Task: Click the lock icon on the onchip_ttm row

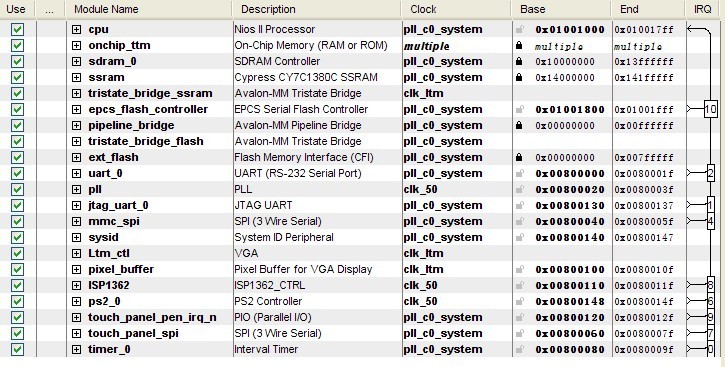Action: coord(519,45)
